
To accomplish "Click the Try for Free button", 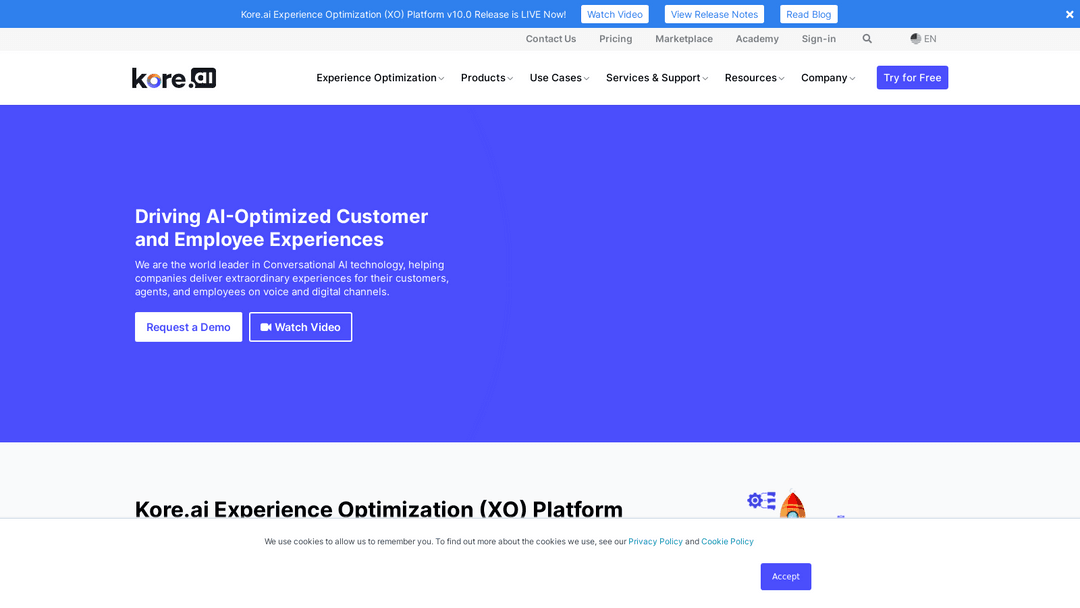I will pyautogui.click(x=912, y=78).
